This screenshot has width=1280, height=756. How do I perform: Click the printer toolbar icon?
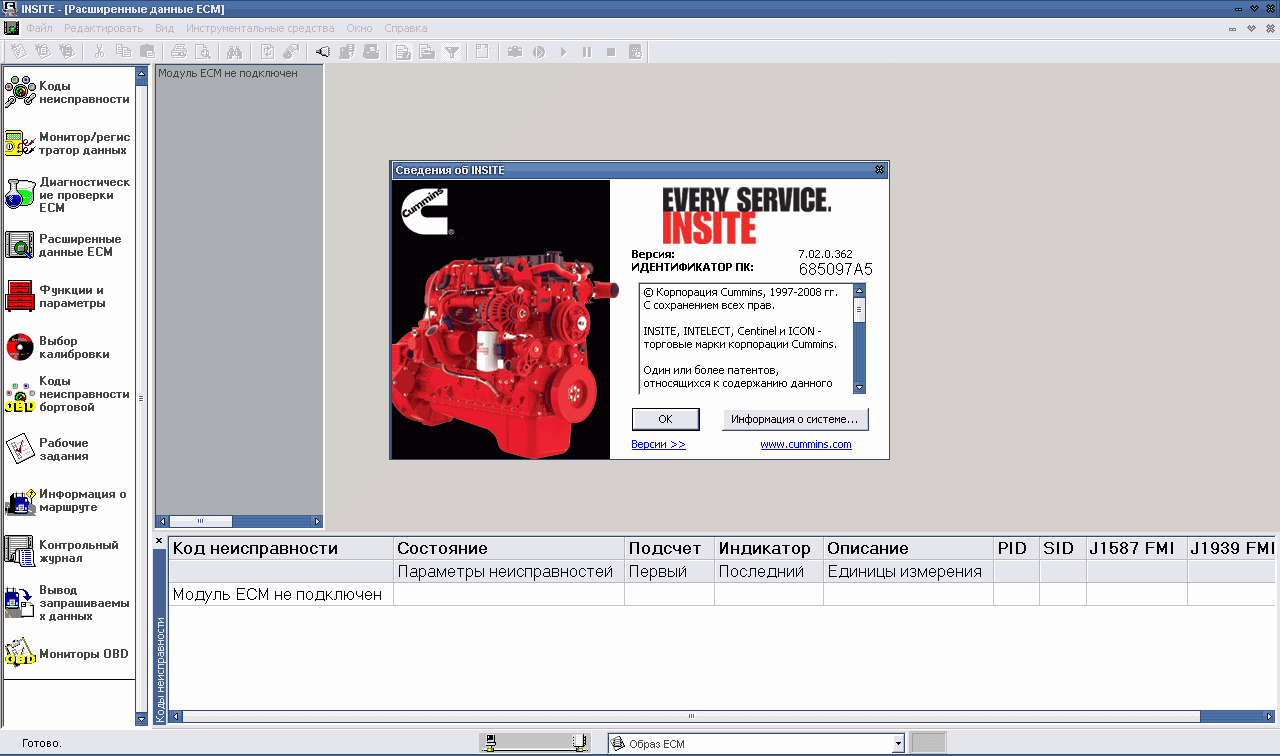(x=178, y=52)
